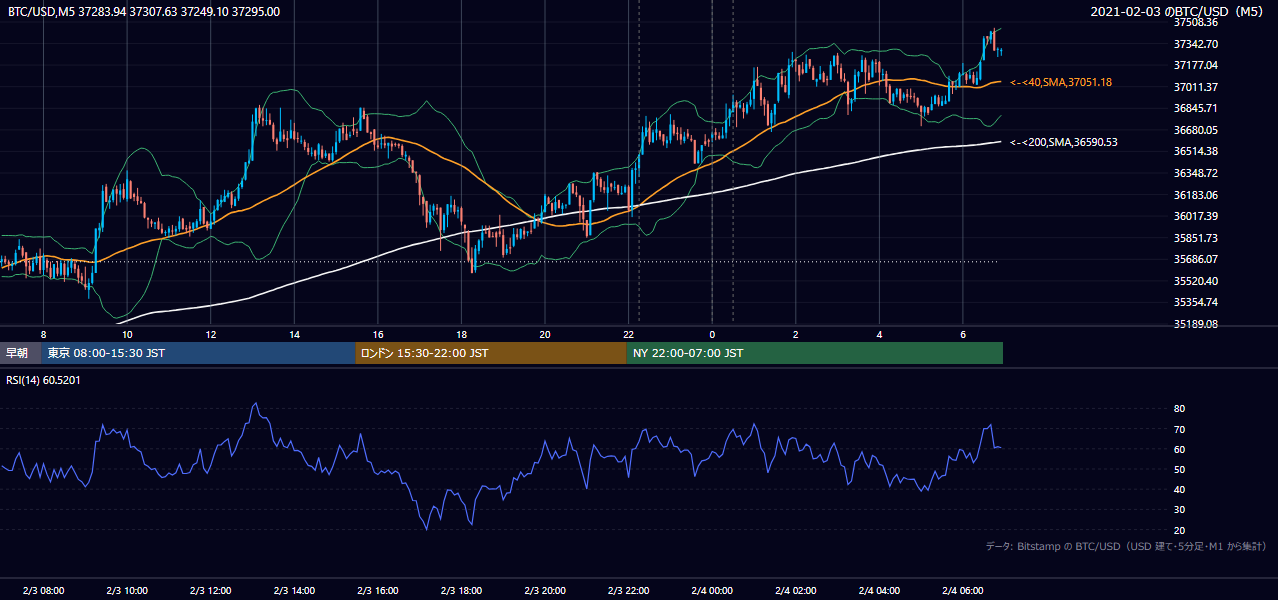Click the bottom date label 2/3 18:00
This screenshot has width=1278, height=600.
461,590
